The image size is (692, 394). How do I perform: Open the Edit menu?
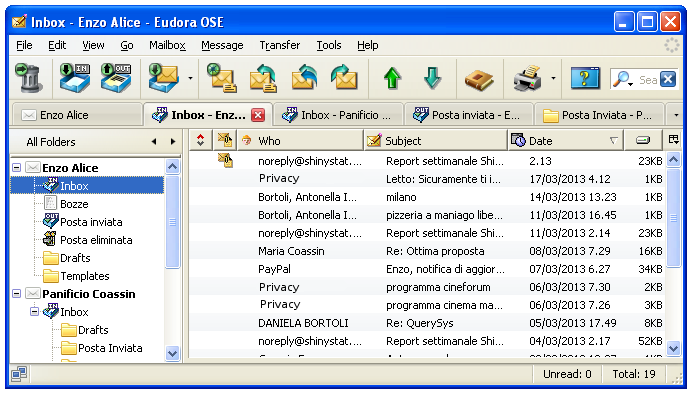[57, 45]
